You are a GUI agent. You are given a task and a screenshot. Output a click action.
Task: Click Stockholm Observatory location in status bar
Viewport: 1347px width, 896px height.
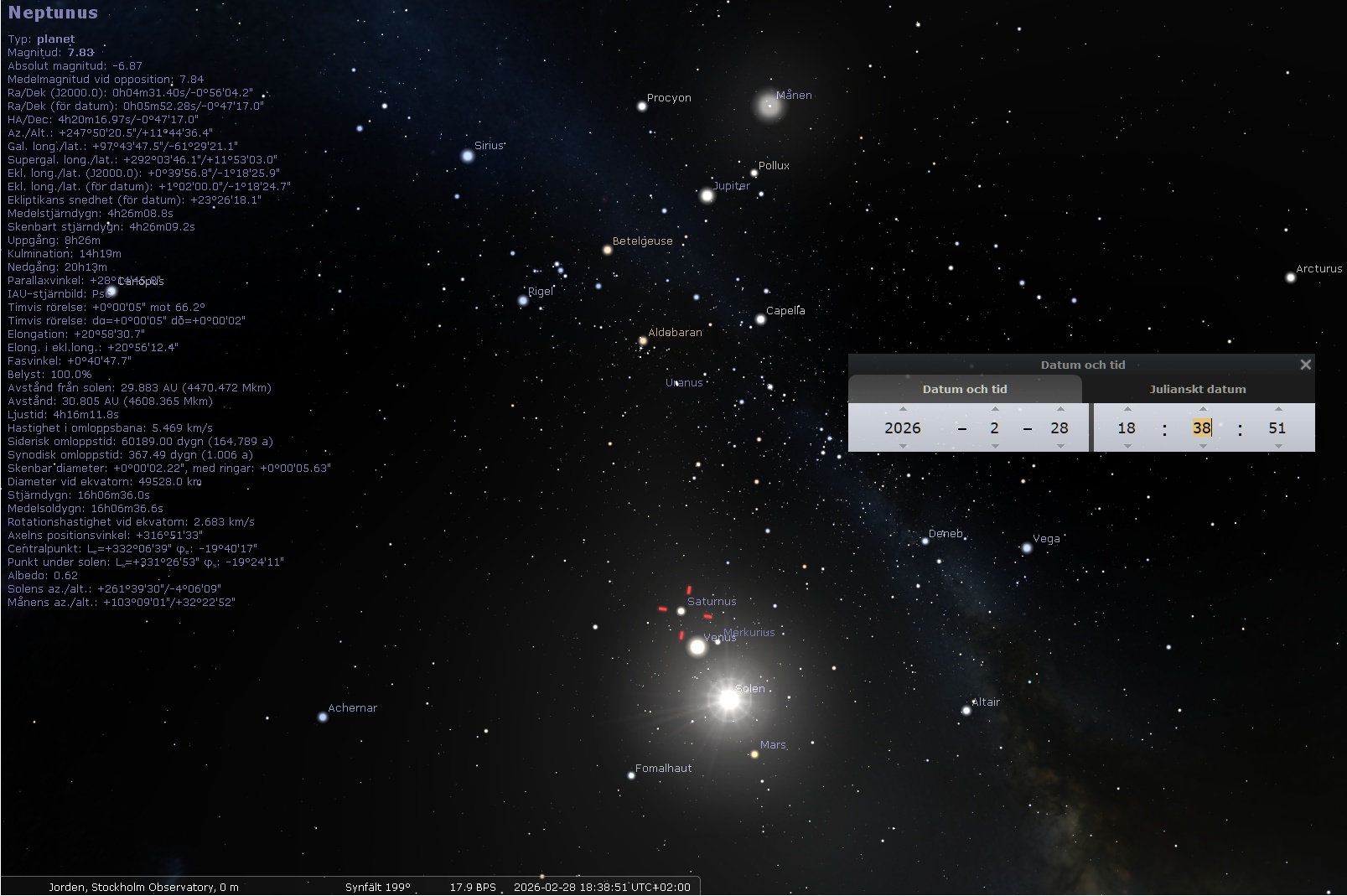coord(143,887)
